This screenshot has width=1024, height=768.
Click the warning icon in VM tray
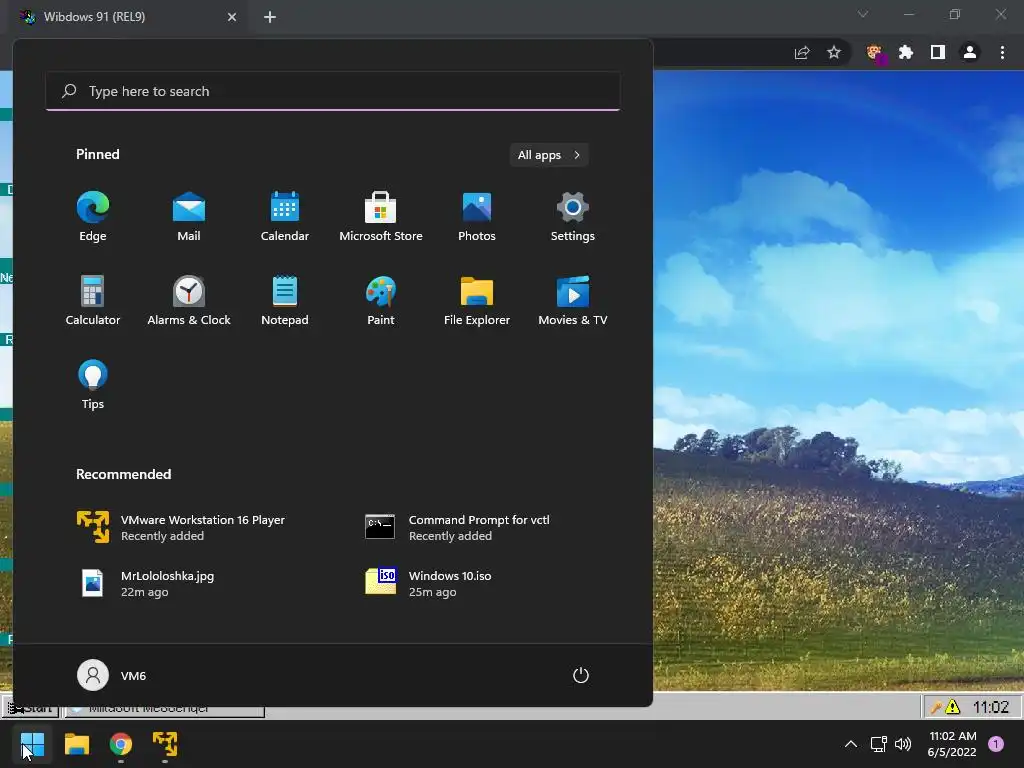click(953, 707)
